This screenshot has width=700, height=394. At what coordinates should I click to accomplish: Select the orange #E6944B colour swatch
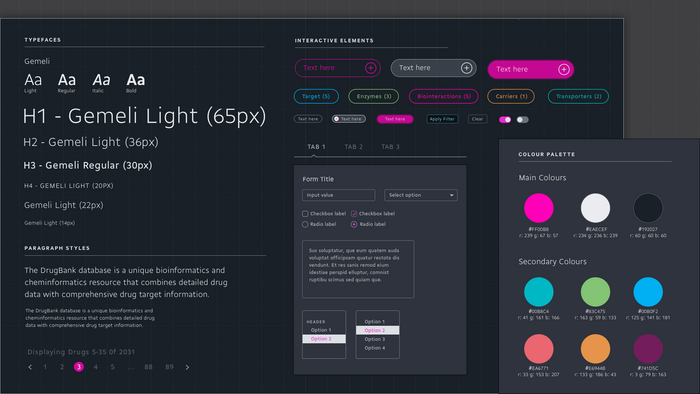[595, 349]
